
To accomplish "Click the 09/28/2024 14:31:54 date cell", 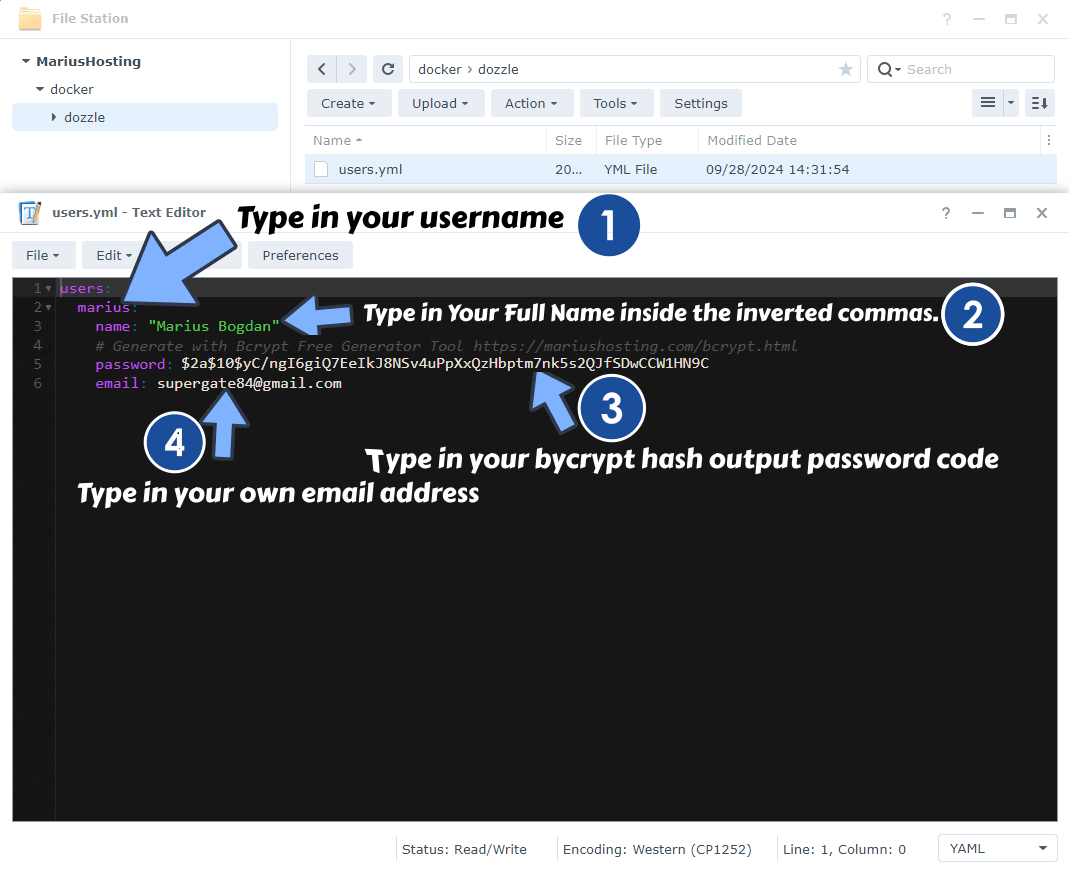I will (x=777, y=169).
